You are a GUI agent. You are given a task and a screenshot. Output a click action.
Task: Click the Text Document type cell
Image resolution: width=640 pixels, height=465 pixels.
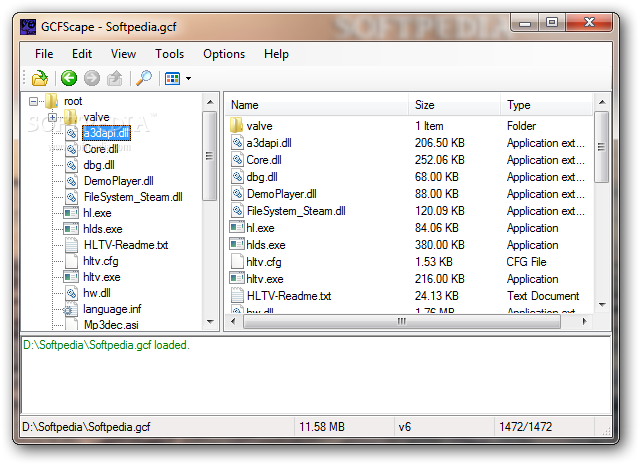tap(543, 296)
